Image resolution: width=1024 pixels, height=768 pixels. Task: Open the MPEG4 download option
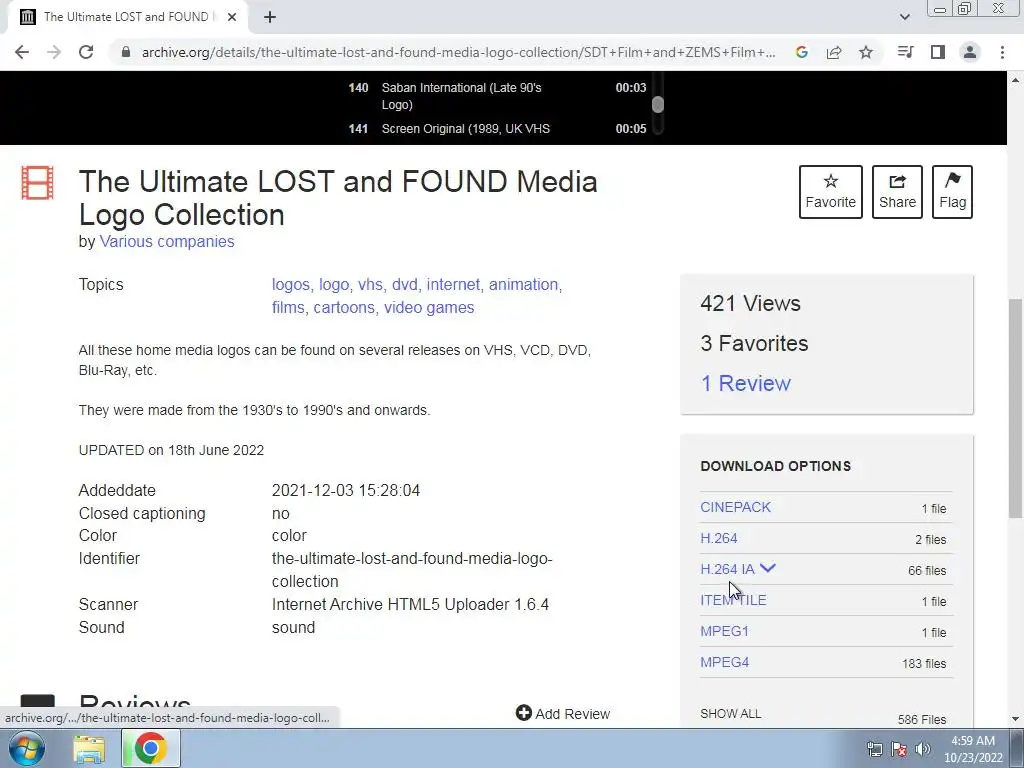click(x=724, y=662)
